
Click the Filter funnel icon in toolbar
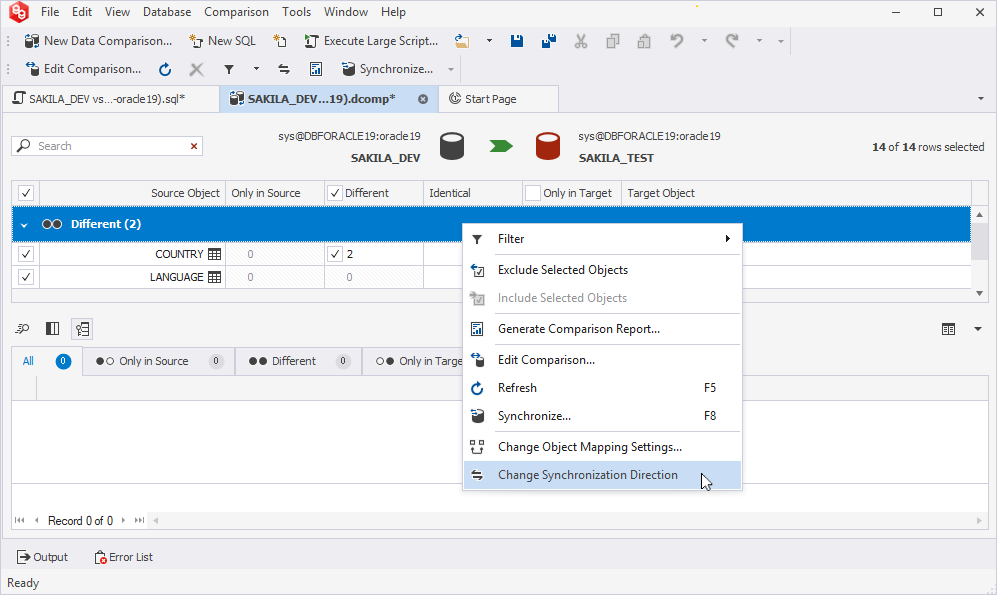coord(229,69)
